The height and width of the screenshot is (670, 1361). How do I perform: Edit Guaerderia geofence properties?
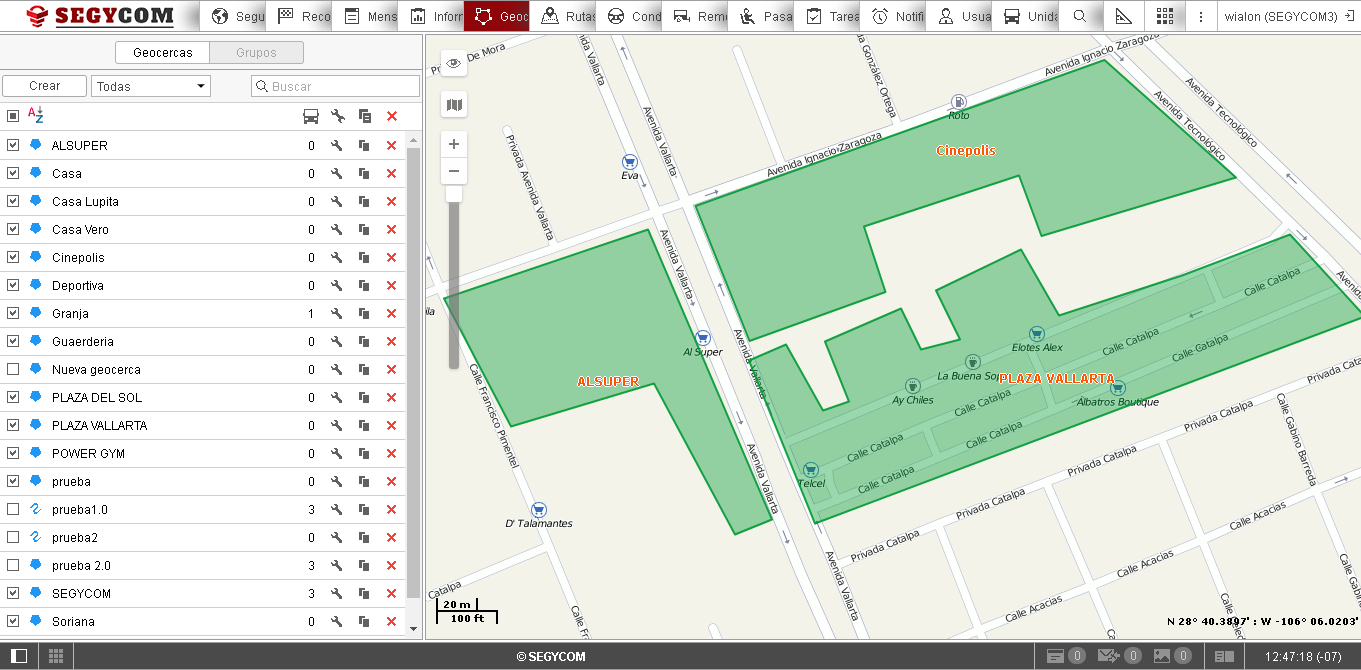coord(337,341)
